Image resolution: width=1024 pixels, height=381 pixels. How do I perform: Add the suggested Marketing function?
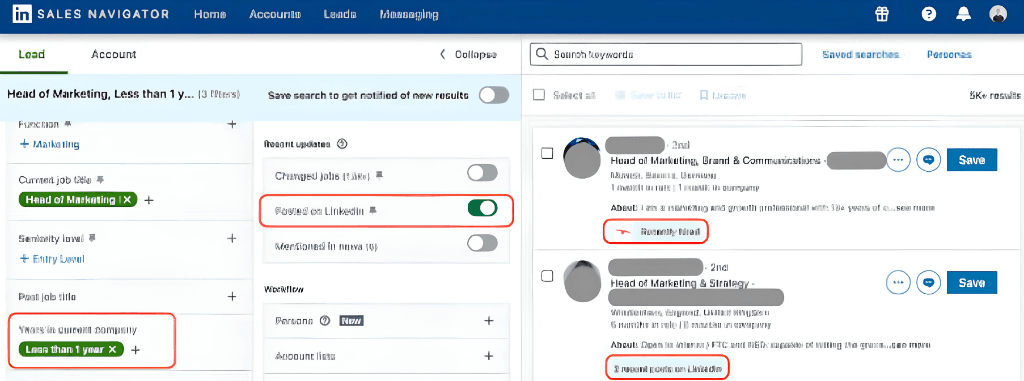coord(50,144)
